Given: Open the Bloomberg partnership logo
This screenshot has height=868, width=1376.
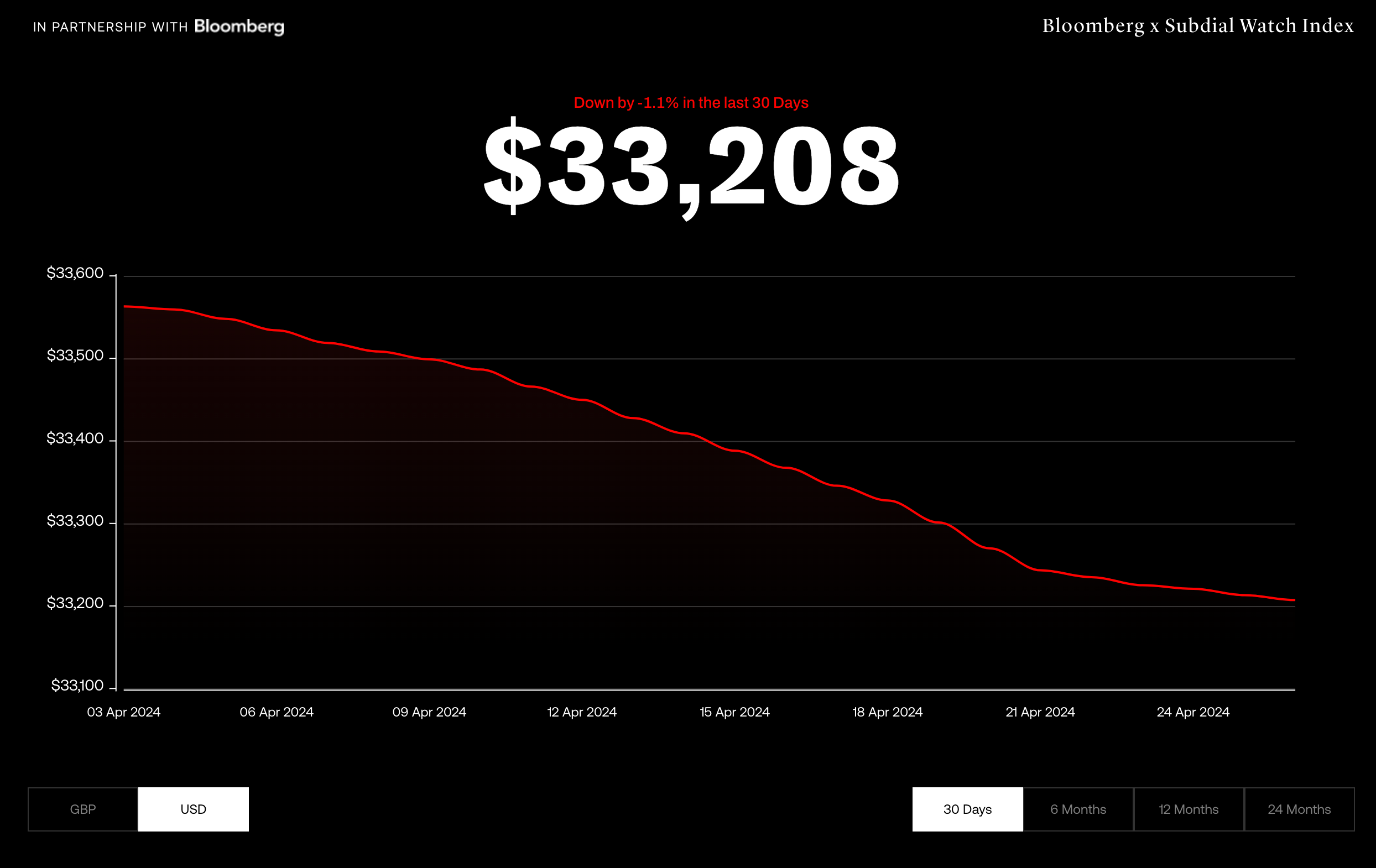Looking at the screenshot, I should 239,27.
